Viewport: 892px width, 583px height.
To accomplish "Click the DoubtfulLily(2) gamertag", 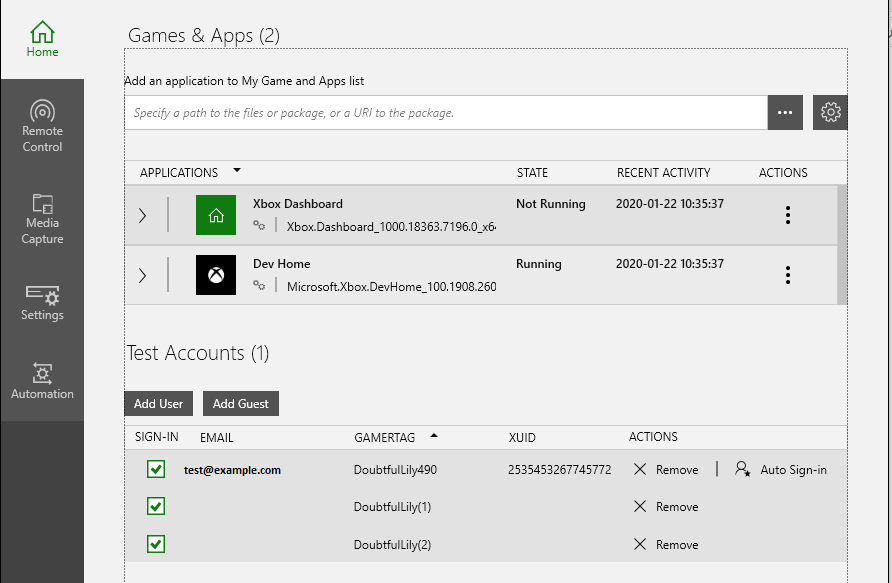I will point(393,545).
